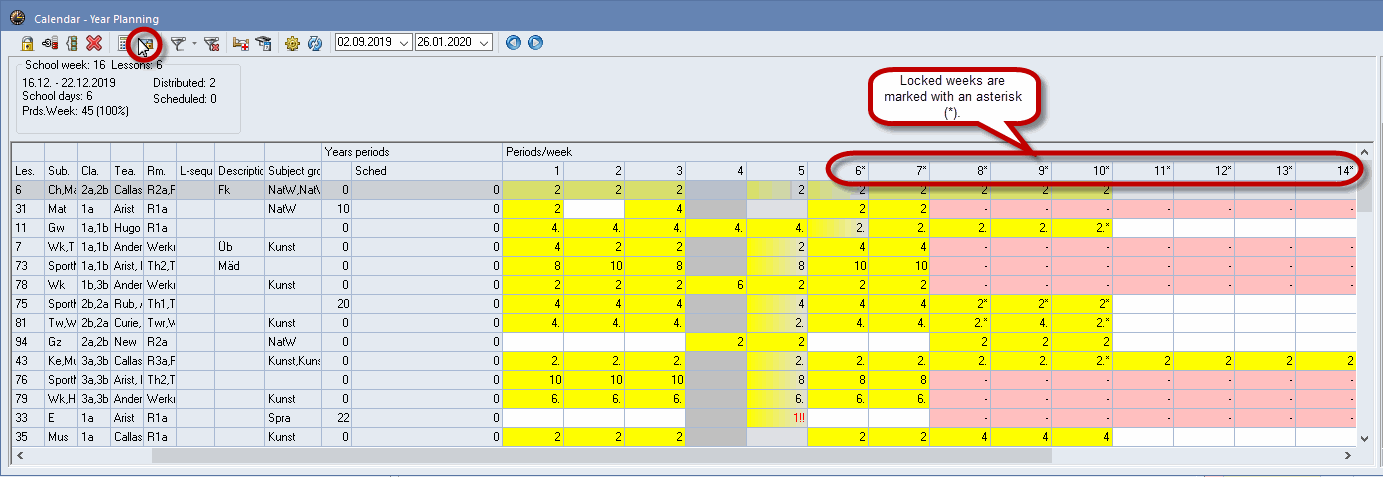Click the graduation cap icon
Image resolution: width=1383 pixels, height=477 pixels.
coord(264,43)
